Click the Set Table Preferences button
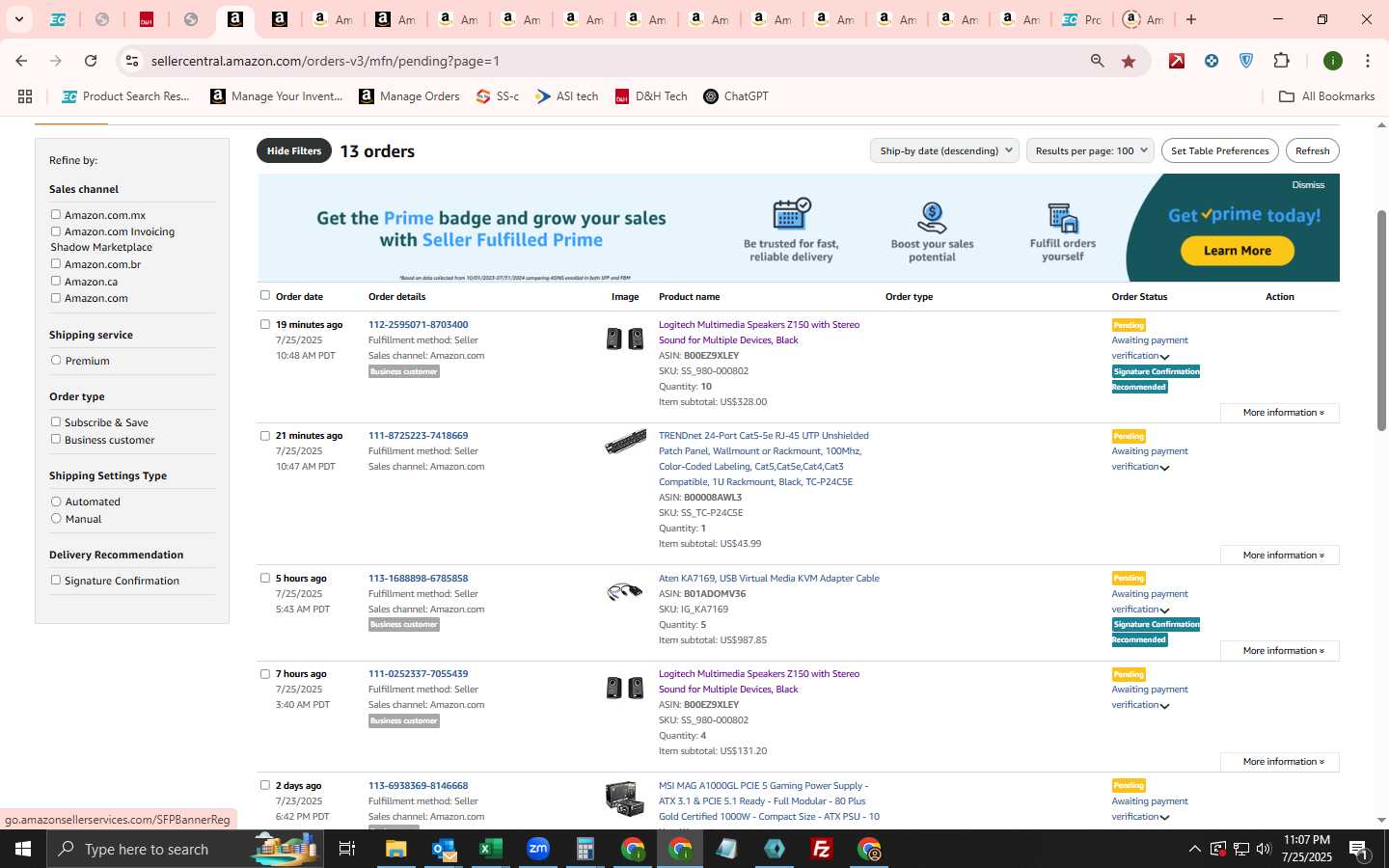 tap(1220, 150)
